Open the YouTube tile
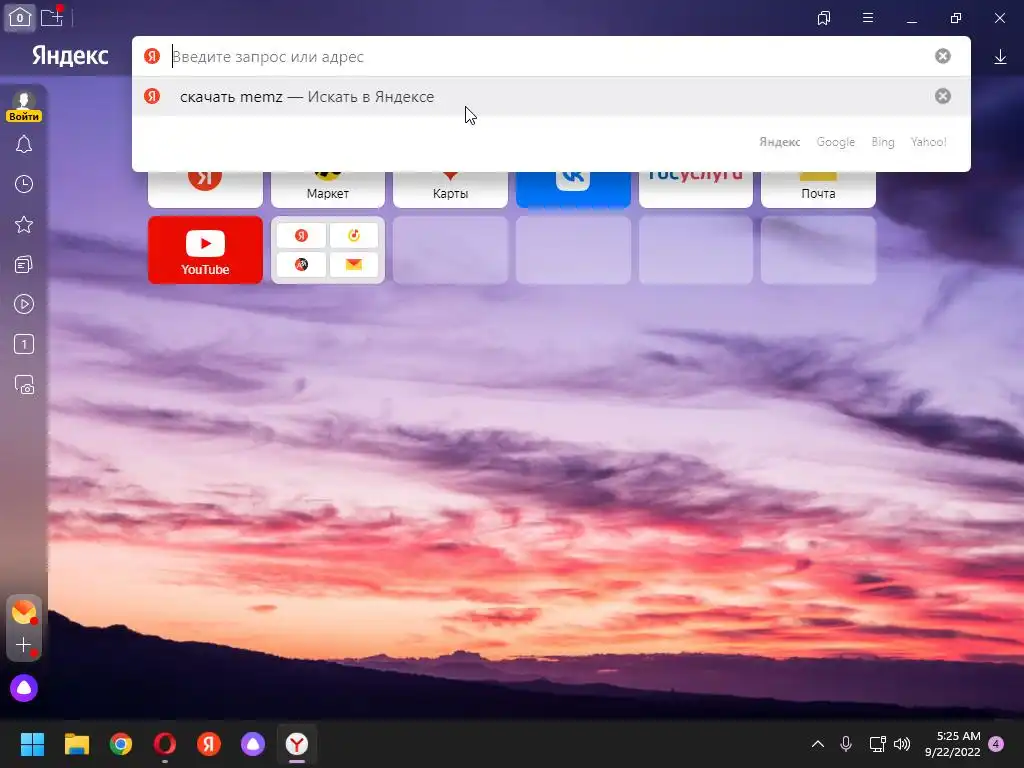This screenshot has width=1024, height=768. click(205, 250)
